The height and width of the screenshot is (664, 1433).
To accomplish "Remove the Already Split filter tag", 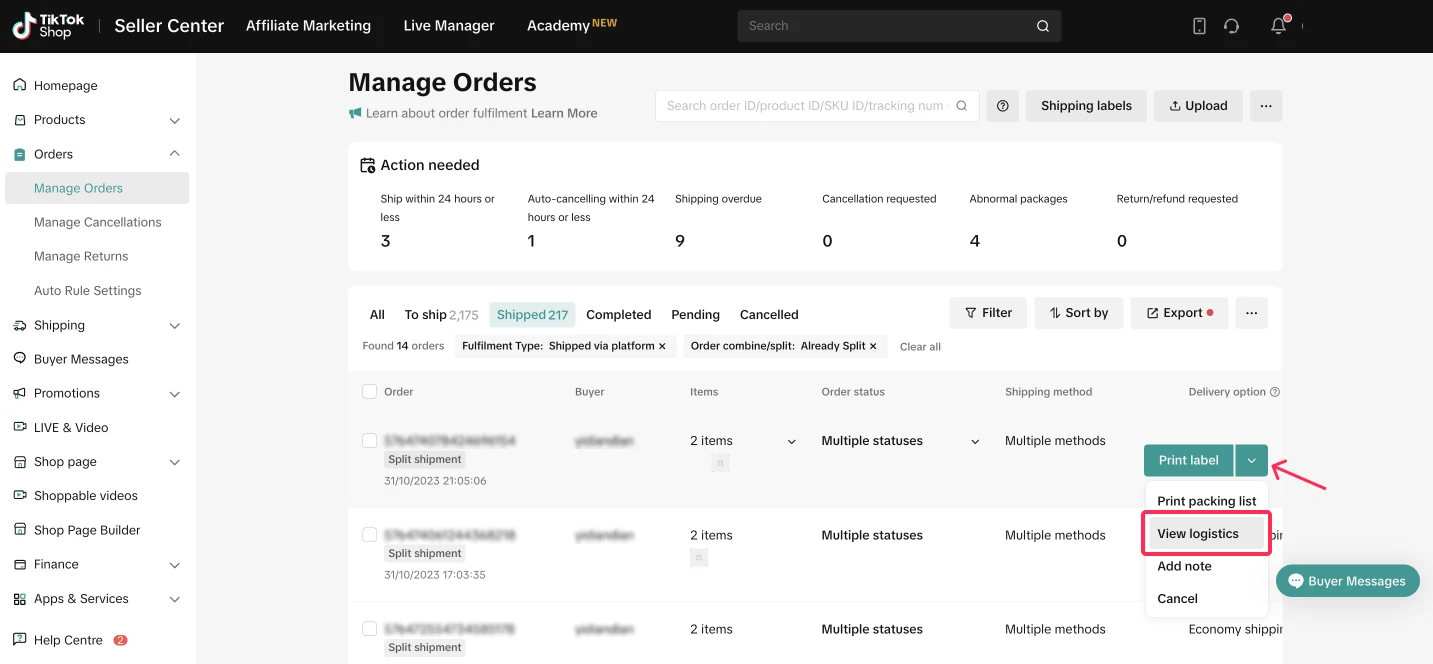I will tap(873, 346).
